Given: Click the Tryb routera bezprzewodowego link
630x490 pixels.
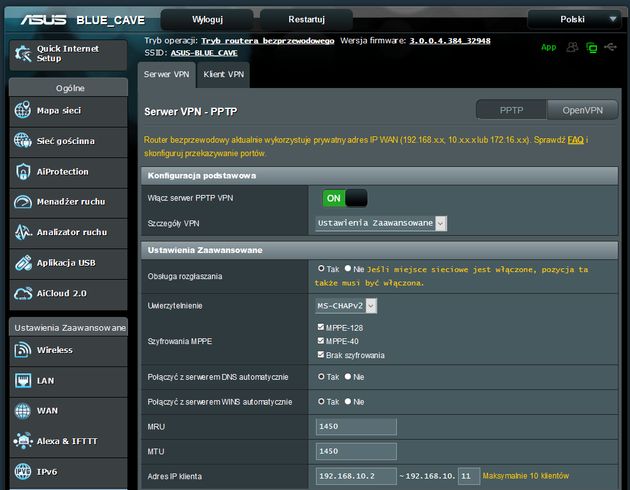Looking at the screenshot, I should tap(268, 41).
